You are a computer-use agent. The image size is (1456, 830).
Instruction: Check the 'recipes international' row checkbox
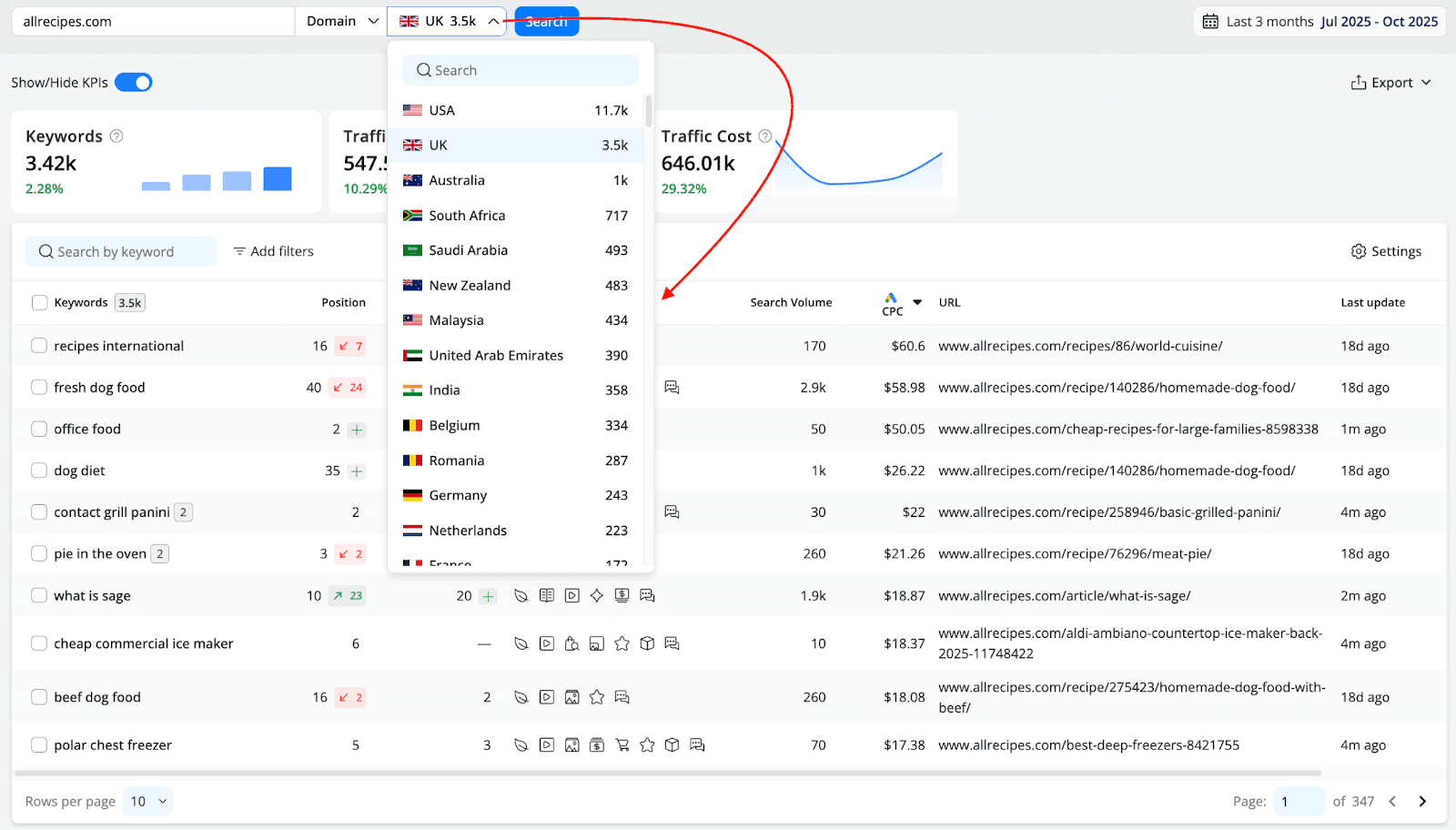tap(39, 346)
